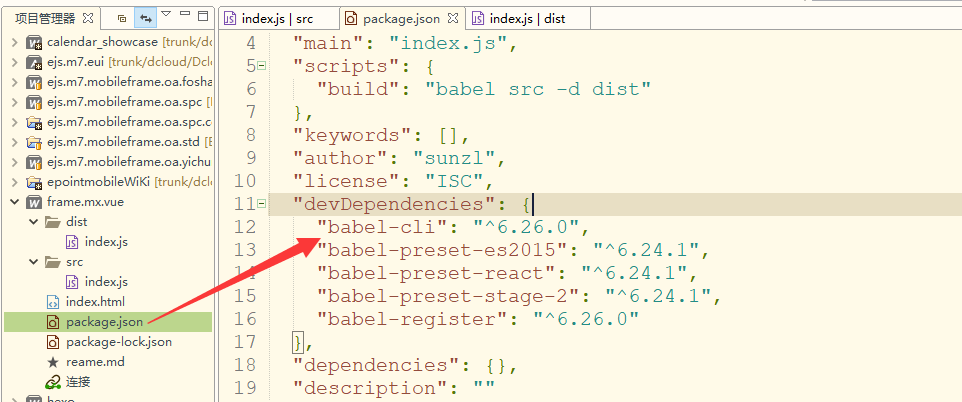This screenshot has width=962, height=402.
Task: Switch to the index.js | src tab
Action: 279,18
